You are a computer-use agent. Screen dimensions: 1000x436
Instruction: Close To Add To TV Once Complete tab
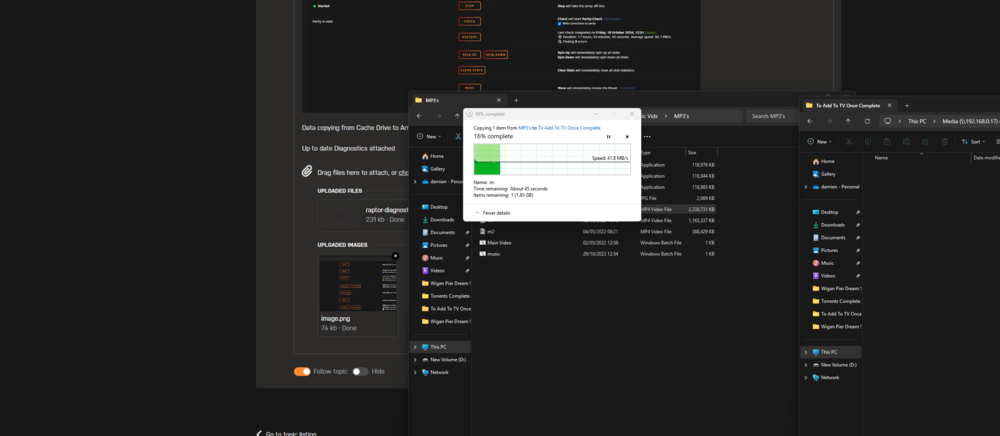click(x=889, y=106)
